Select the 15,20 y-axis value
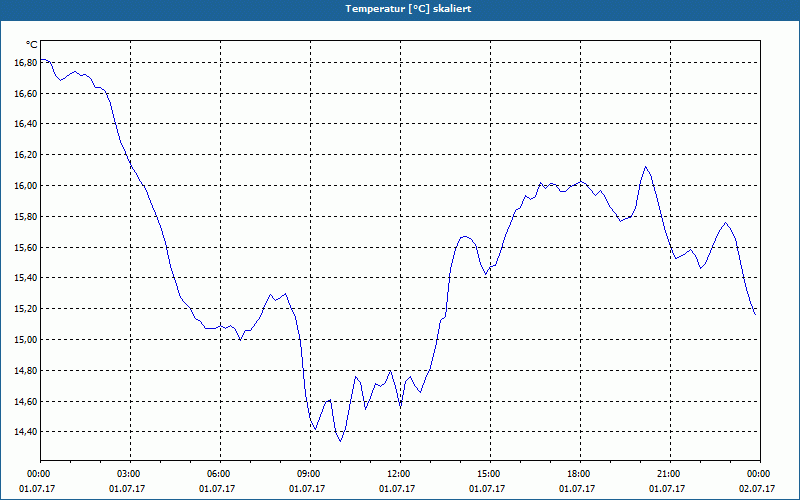 point(26,309)
